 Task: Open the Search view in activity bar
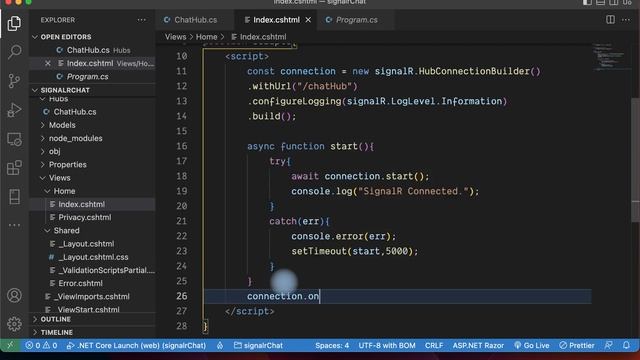click(14, 52)
